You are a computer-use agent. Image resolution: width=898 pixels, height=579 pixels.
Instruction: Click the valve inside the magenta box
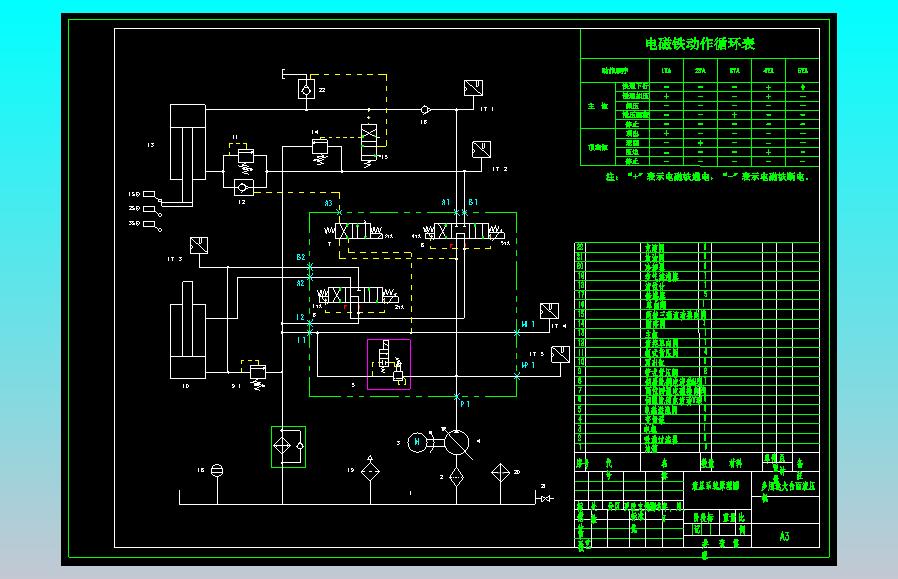(389, 364)
